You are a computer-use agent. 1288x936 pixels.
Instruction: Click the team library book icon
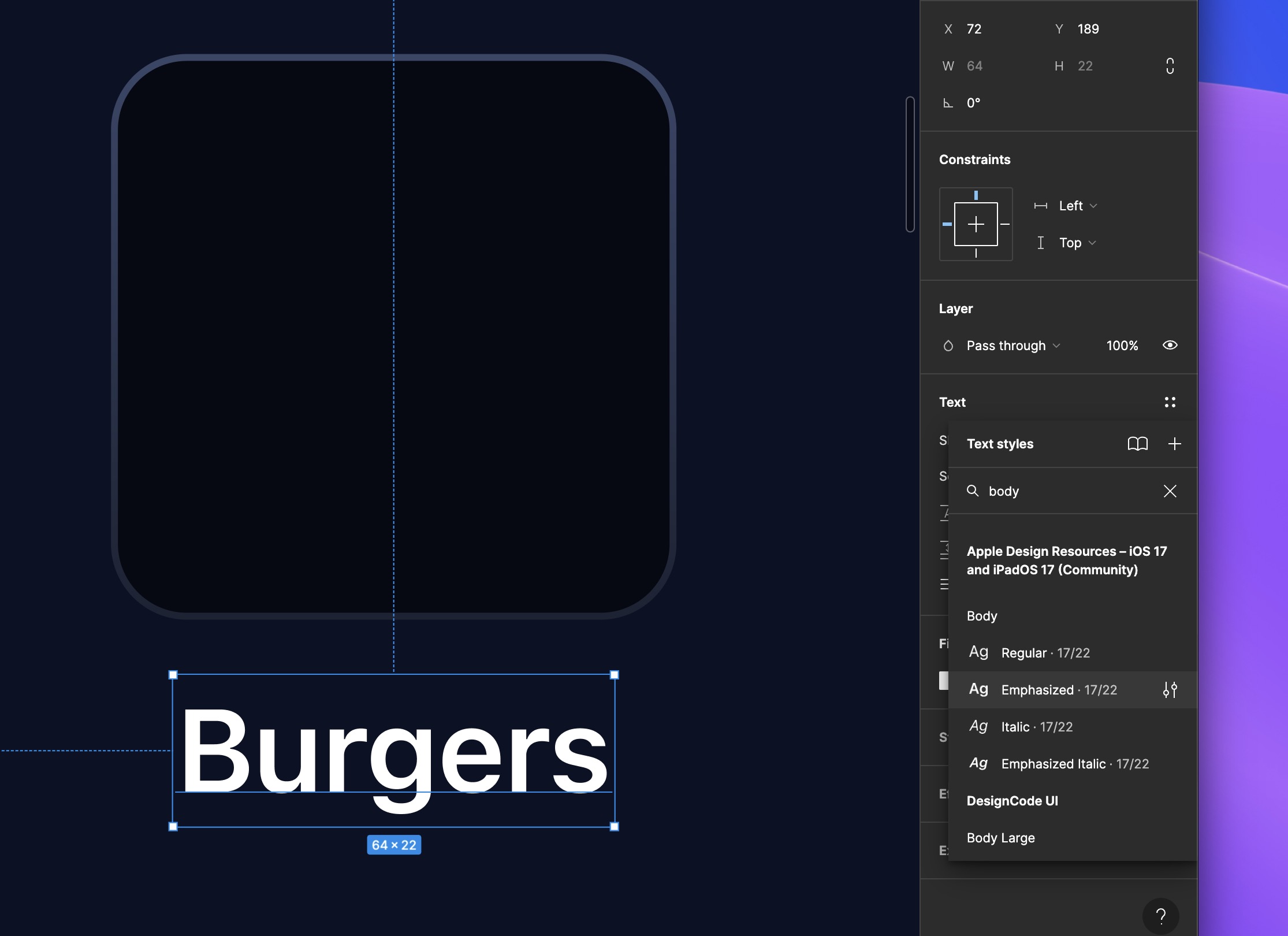point(1137,444)
